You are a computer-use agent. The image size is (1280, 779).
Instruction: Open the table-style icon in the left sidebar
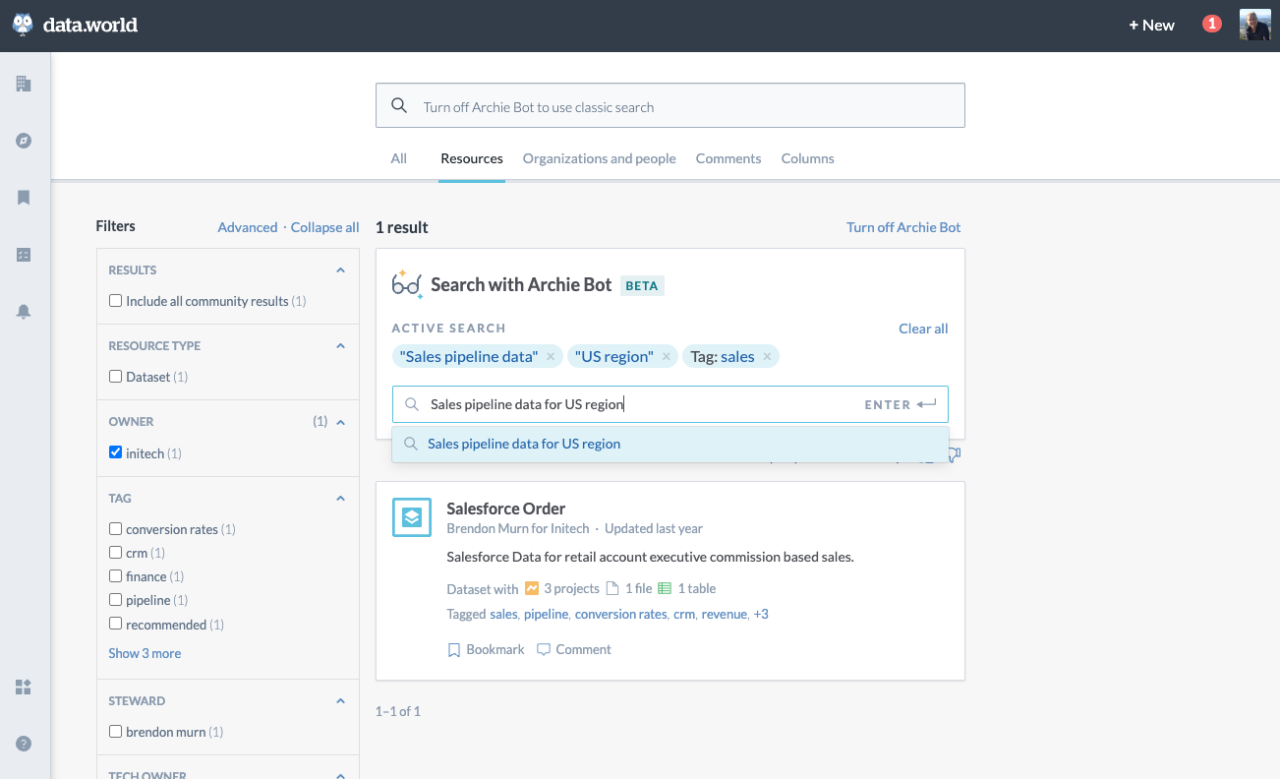pos(24,255)
